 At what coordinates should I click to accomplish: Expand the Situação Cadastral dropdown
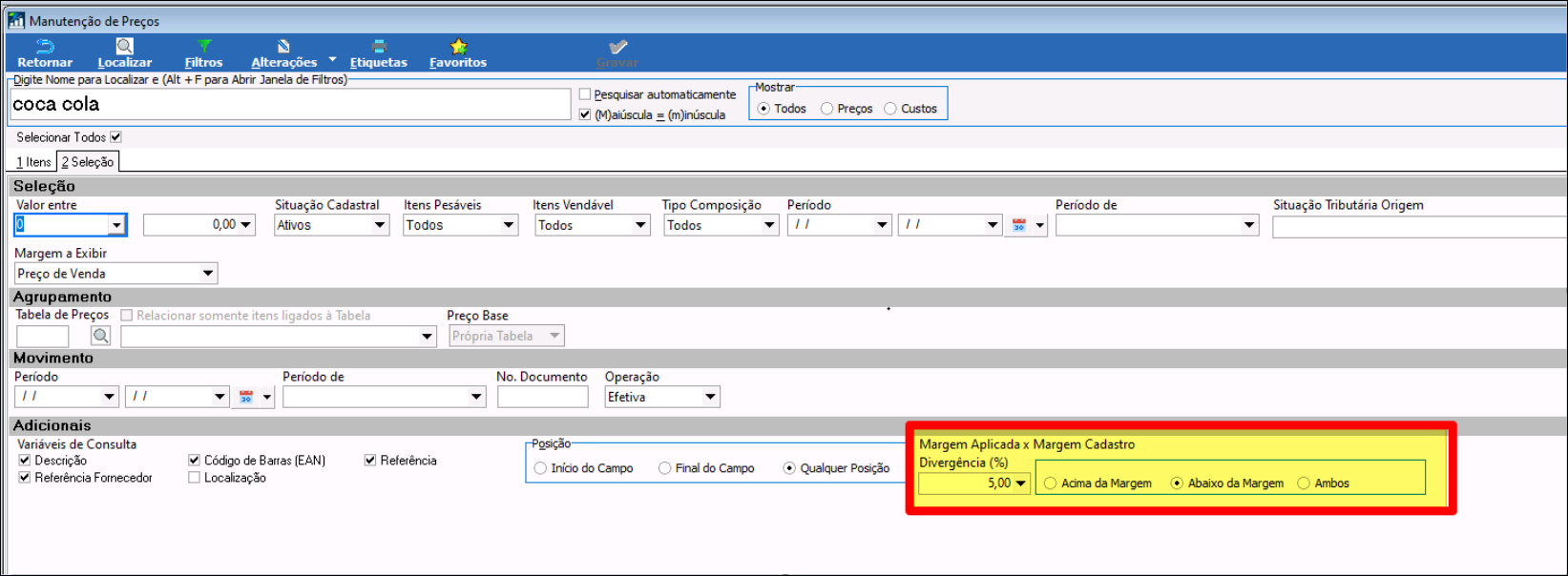pyautogui.click(x=379, y=225)
